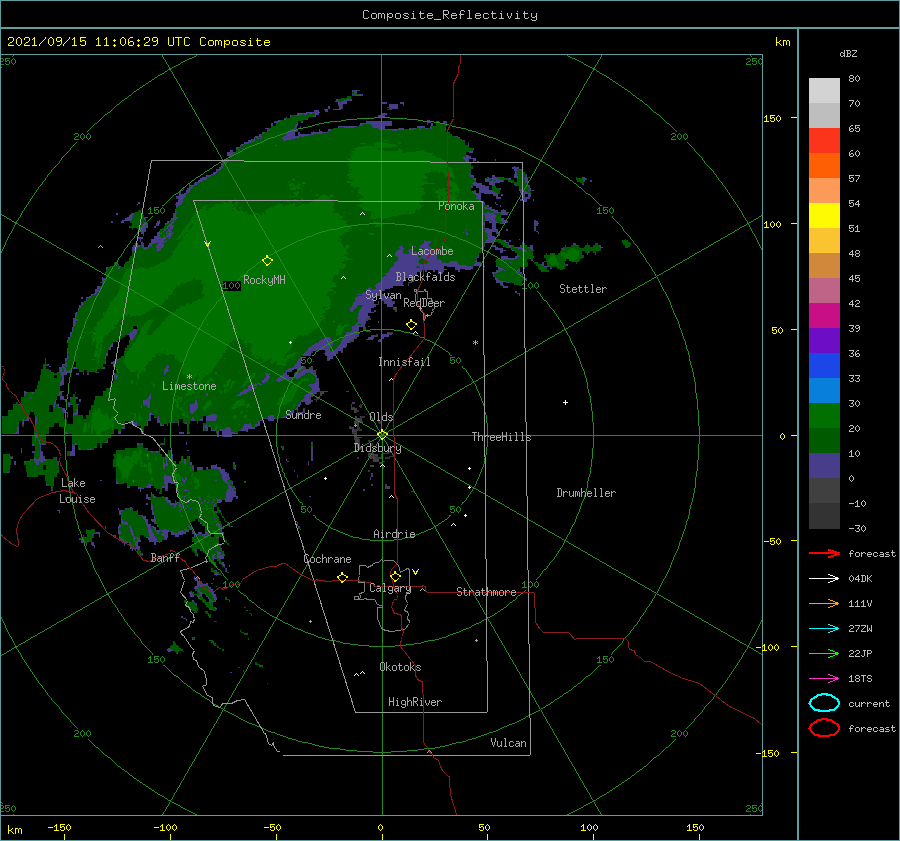Click the pink 42-45 dBZ swatch
The width and height of the screenshot is (900, 841).
point(824,290)
